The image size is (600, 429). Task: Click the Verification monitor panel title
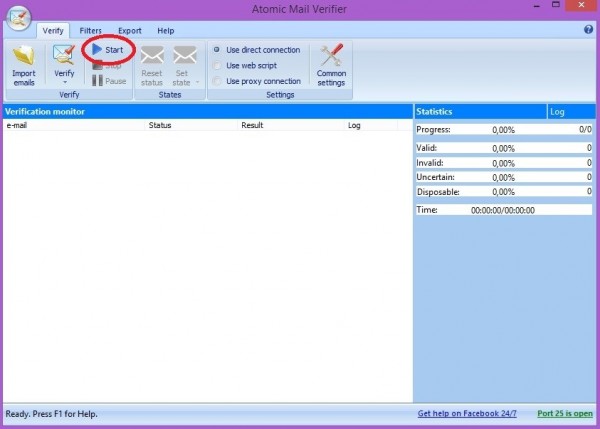pos(45,112)
